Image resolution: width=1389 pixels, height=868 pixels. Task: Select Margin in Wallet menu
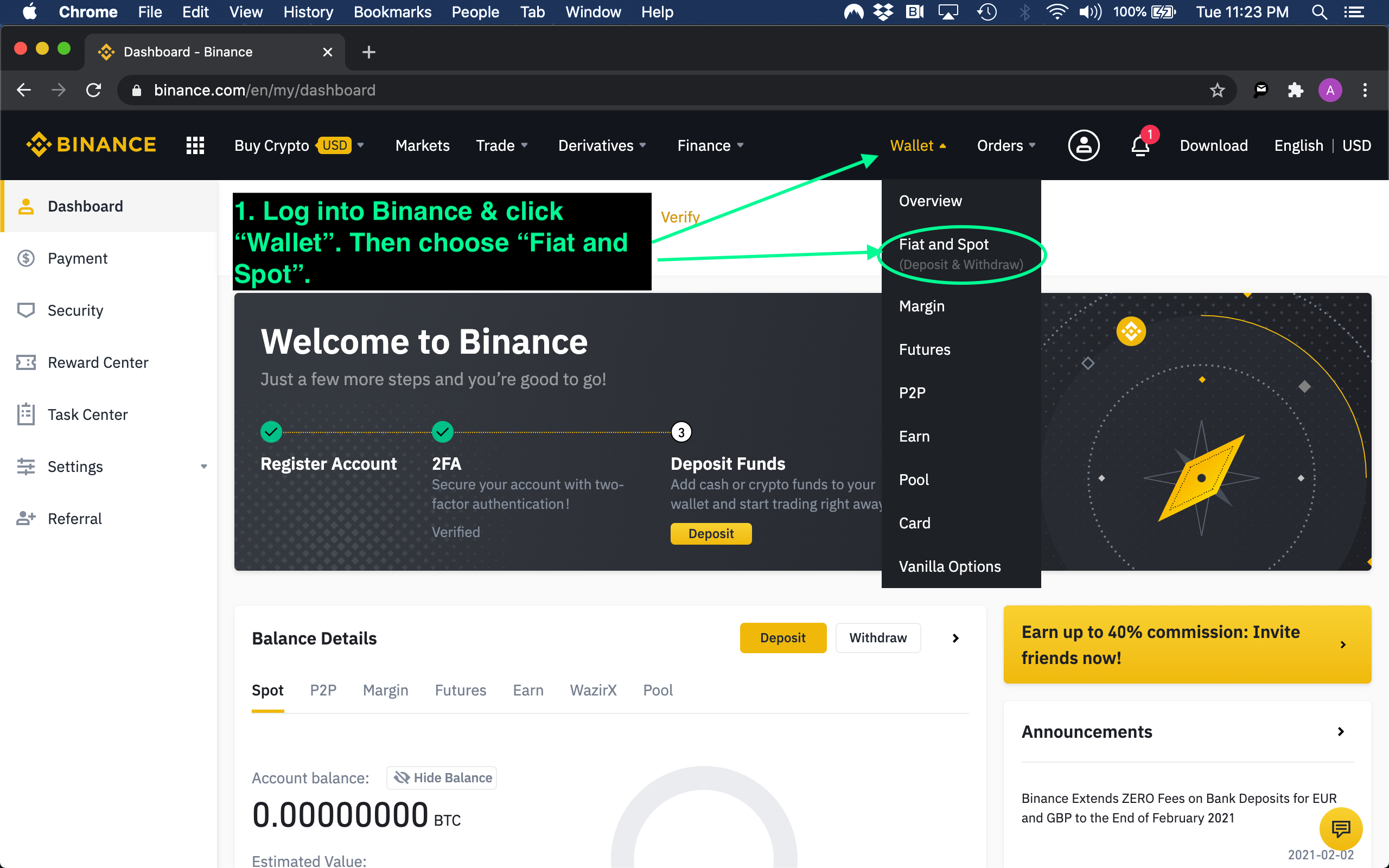click(961, 306)
